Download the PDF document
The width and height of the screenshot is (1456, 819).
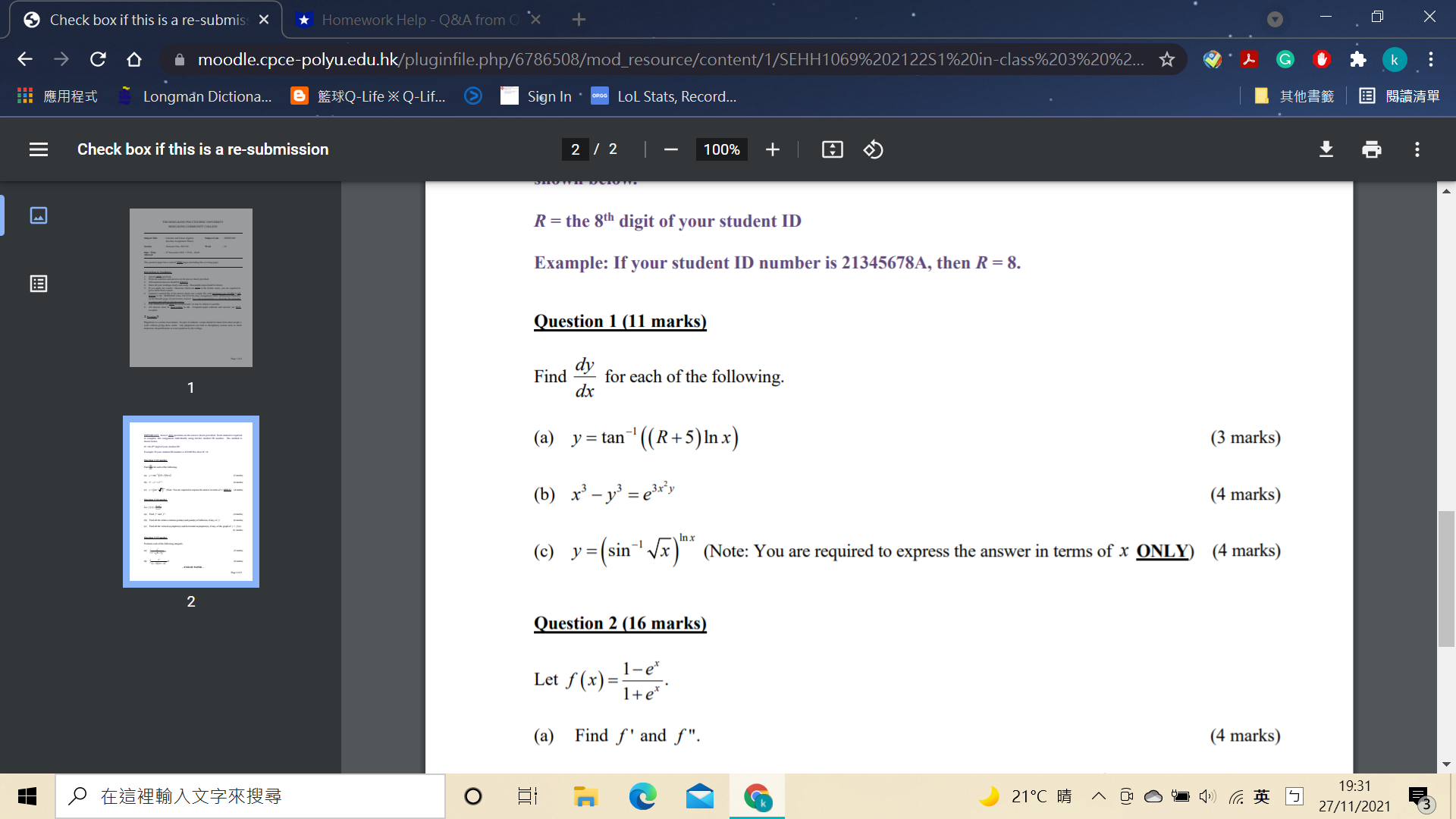point(1326,149)
